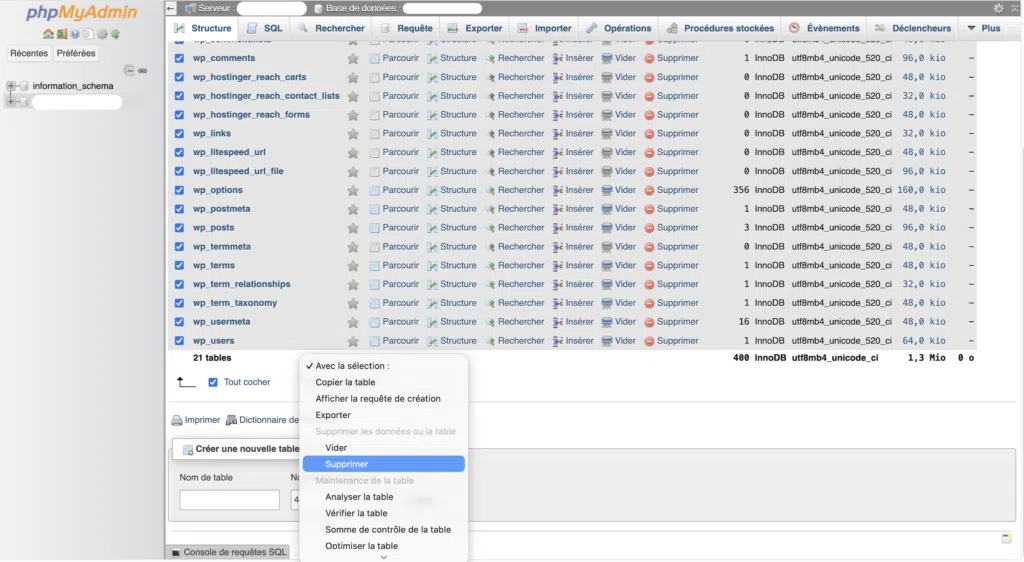Viewport: 1024px width, 562px height.
Task: Choose Somme de contrôle de la table
Action: 384,529
